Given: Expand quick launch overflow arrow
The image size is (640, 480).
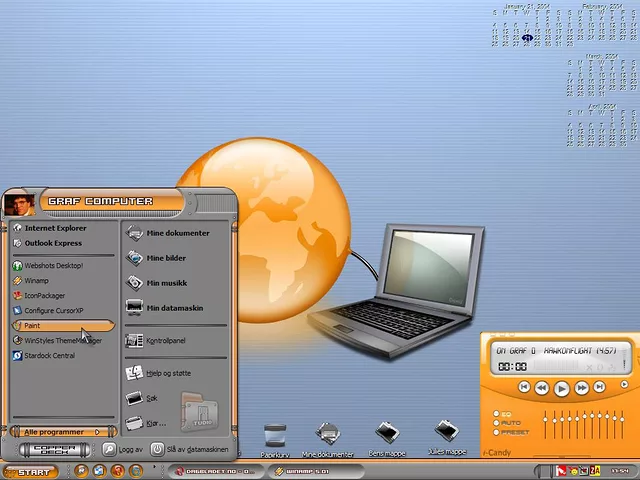Looking at the screenshot, I should point(154,467).
